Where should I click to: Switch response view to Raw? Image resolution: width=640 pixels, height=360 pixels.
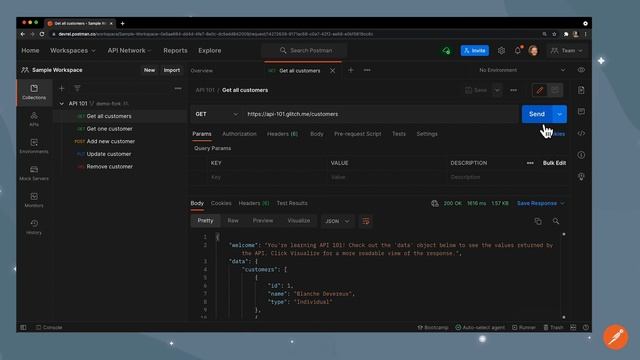coord(233,221)
